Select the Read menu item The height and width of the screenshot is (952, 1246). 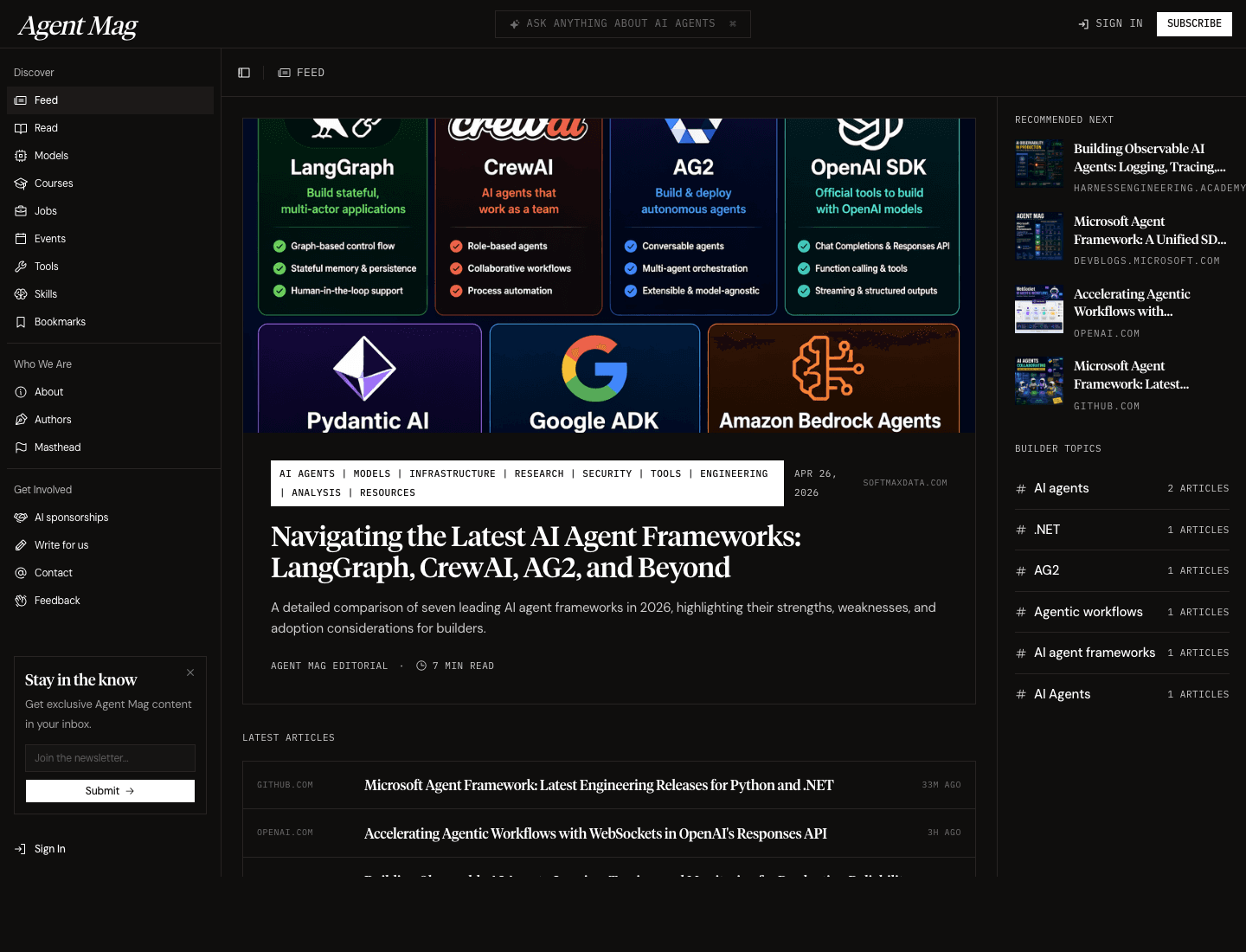46,128
